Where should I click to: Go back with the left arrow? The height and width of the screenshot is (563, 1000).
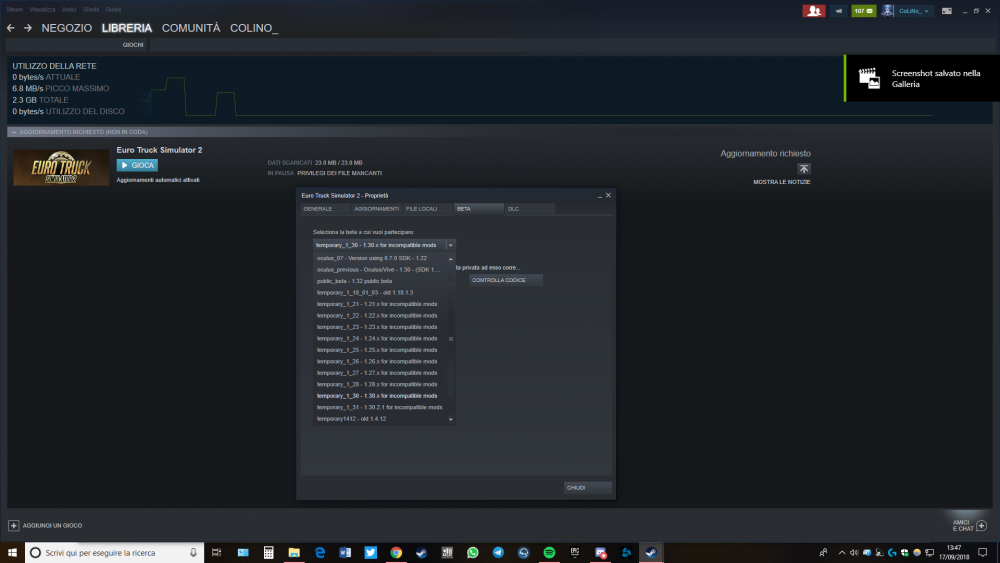click(10, 28)
